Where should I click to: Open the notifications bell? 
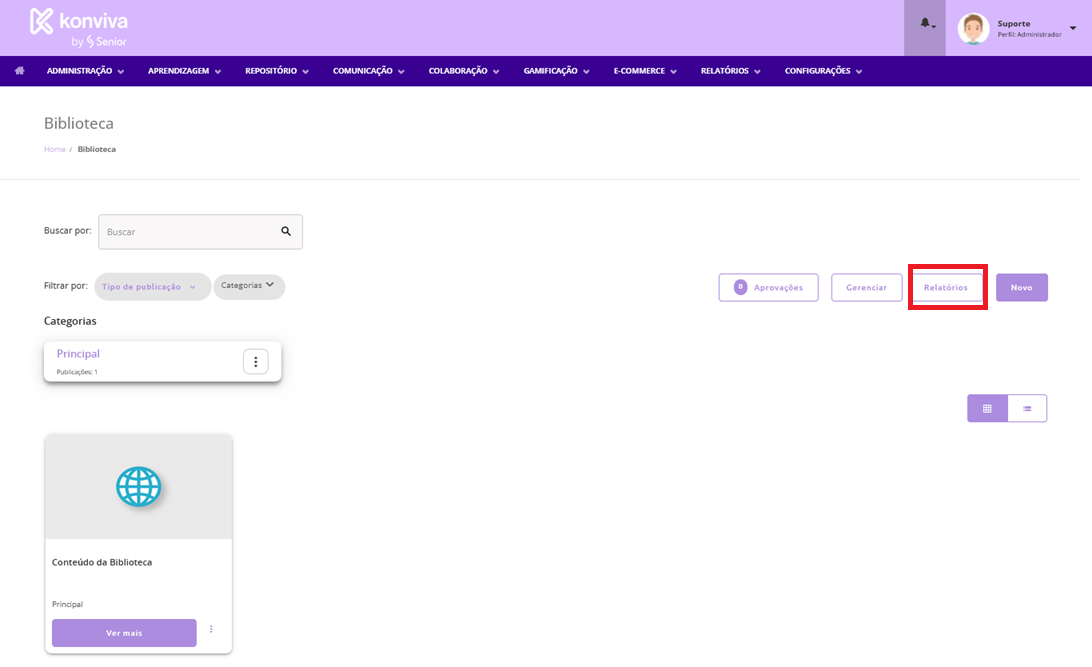925,24
